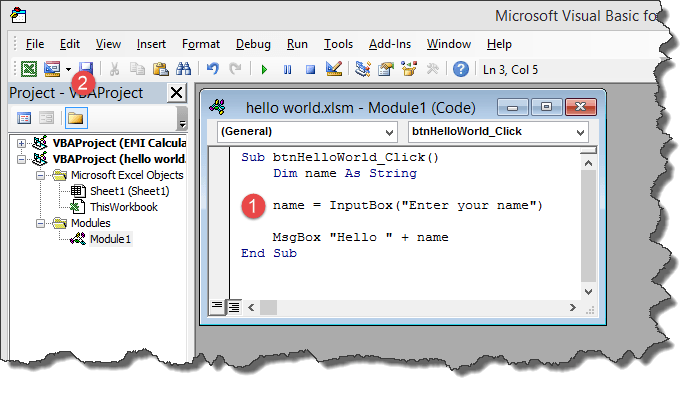The image size is (694, 394).
Task: Open Project Explorer toolbar icon
Action: pos(362,69)
